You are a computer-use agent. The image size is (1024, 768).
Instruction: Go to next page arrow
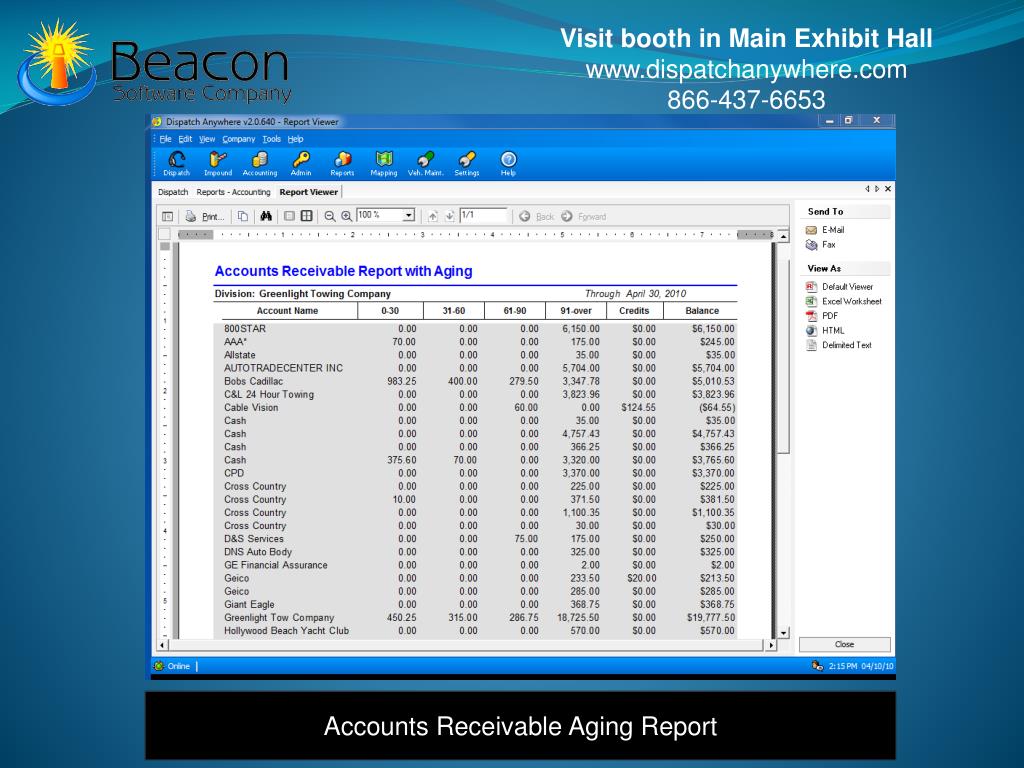click(449, 216)
